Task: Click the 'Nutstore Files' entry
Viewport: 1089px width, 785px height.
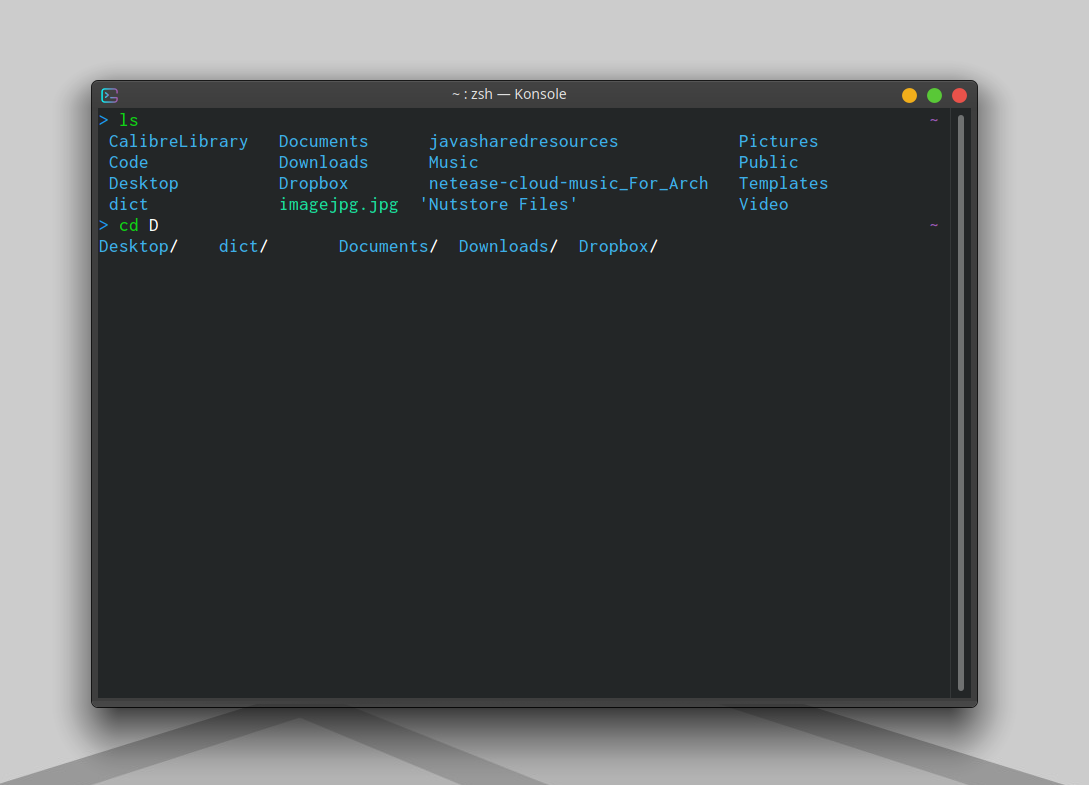Action: pos(499,204)
